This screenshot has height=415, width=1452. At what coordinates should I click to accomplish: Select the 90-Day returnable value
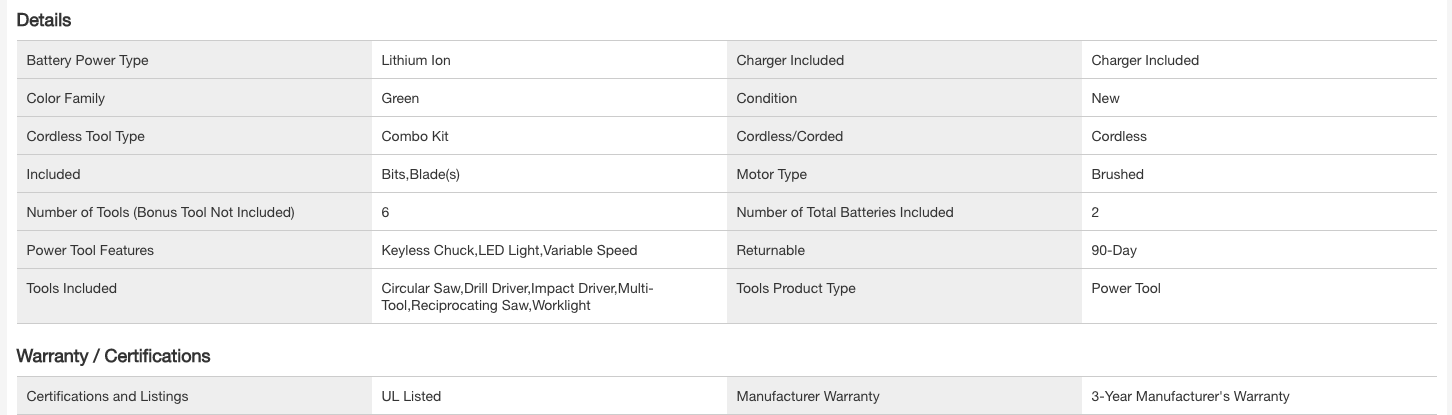[1114, 250]
